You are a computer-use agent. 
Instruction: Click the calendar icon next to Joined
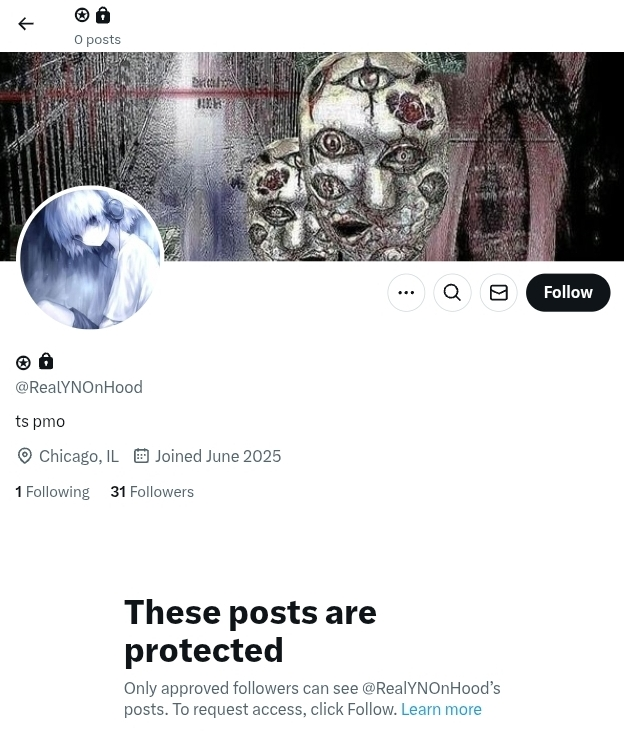click(141, 456)
